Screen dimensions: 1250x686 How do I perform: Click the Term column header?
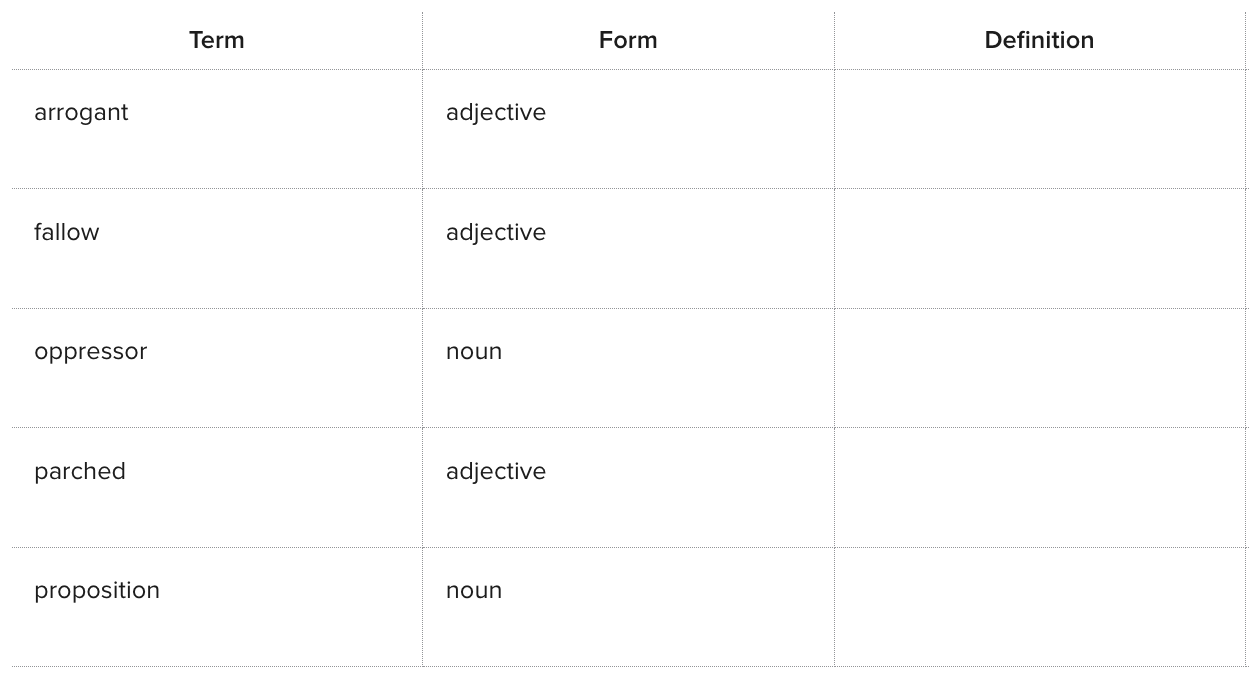[x=216, y=40]
